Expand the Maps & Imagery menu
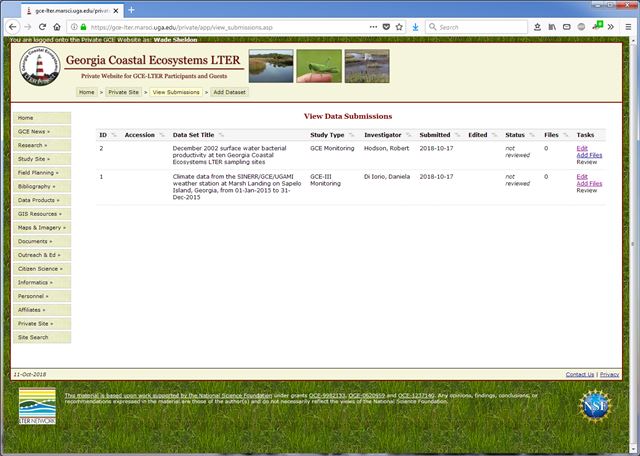Screen dimensions: 640x456 coord(42,227)
